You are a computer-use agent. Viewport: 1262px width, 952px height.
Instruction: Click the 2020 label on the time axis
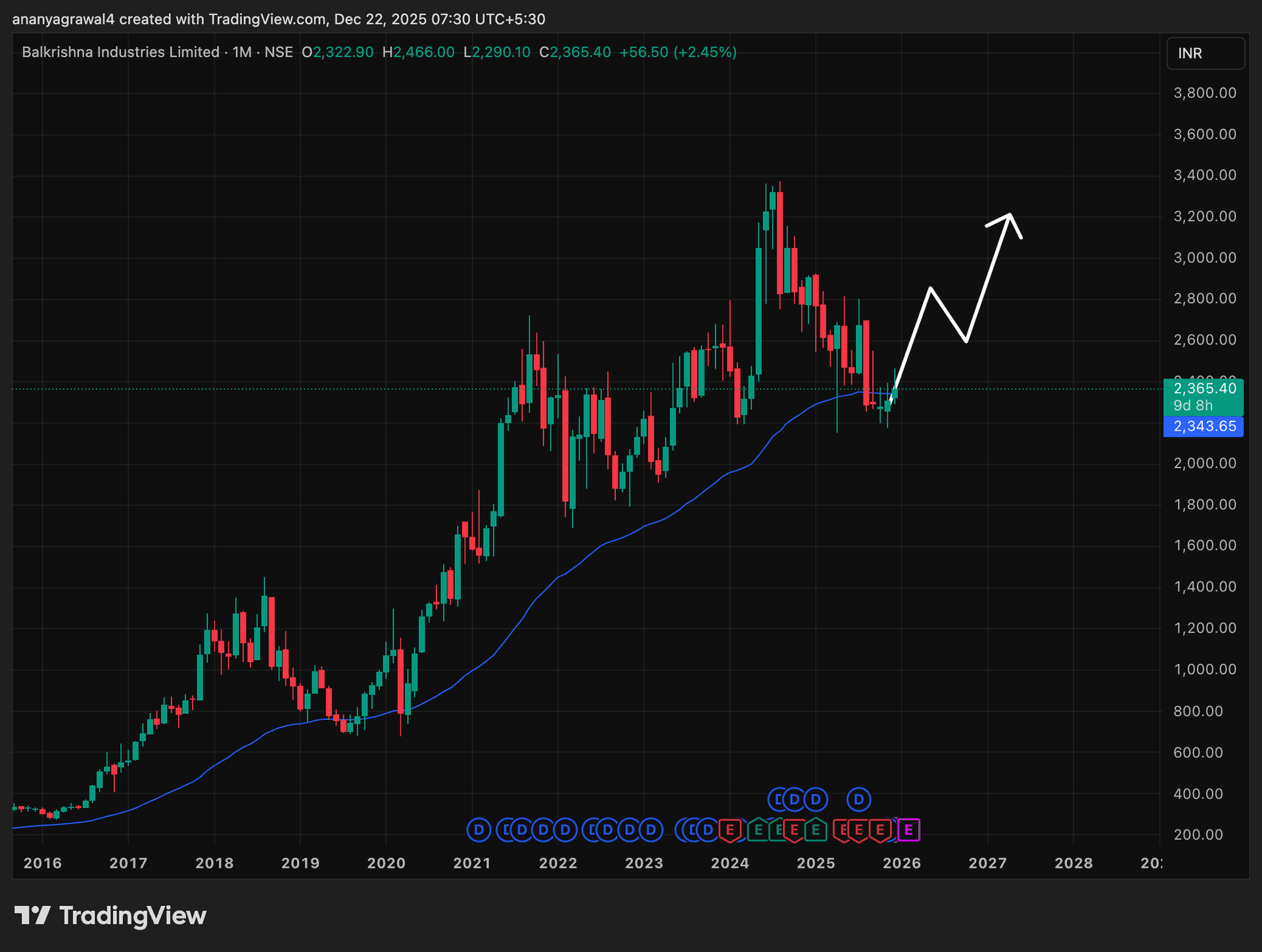point(386,863)
